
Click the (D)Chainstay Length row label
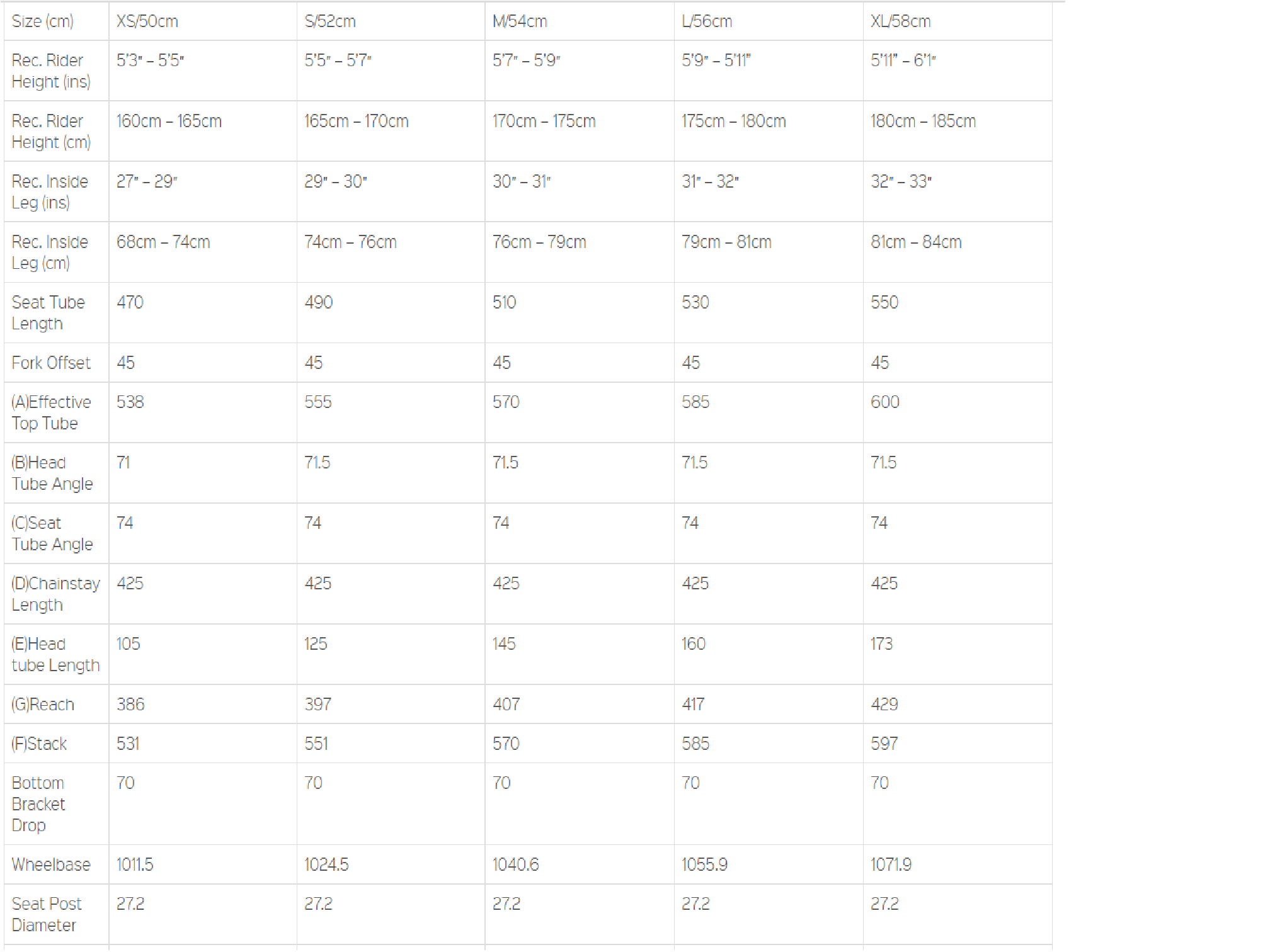click(x=55, y=594)
